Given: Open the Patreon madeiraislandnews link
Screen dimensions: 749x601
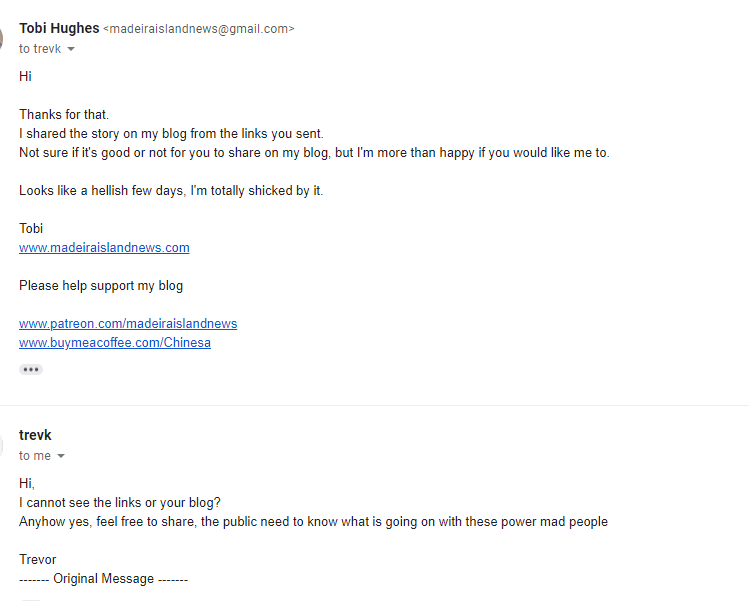Looking at the screenshot, I should coord(128,324).
